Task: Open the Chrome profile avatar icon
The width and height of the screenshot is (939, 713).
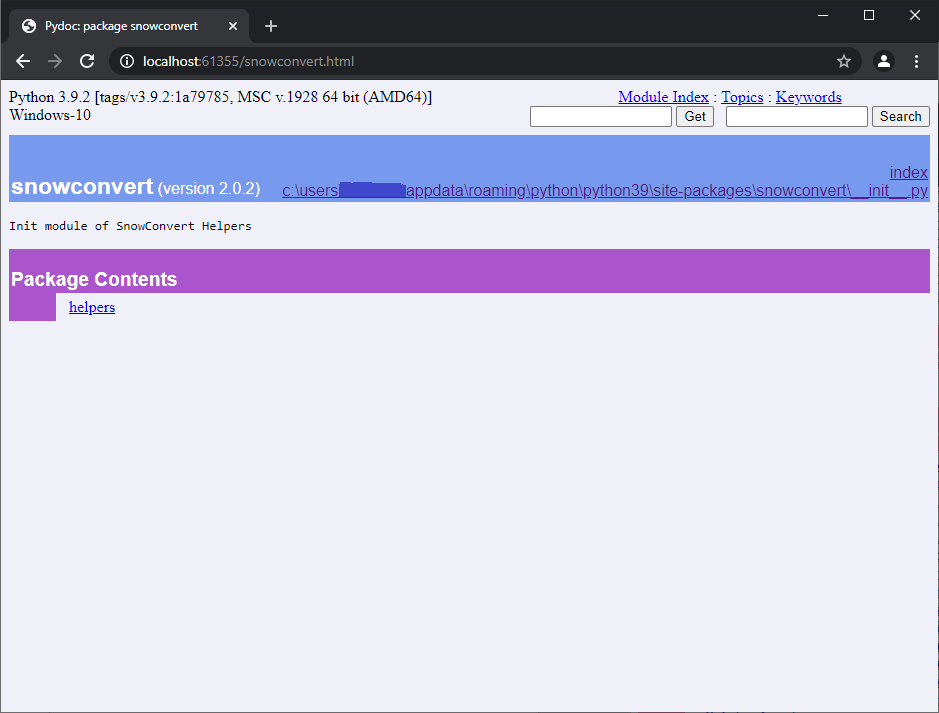Action: (x=883, y=61)
